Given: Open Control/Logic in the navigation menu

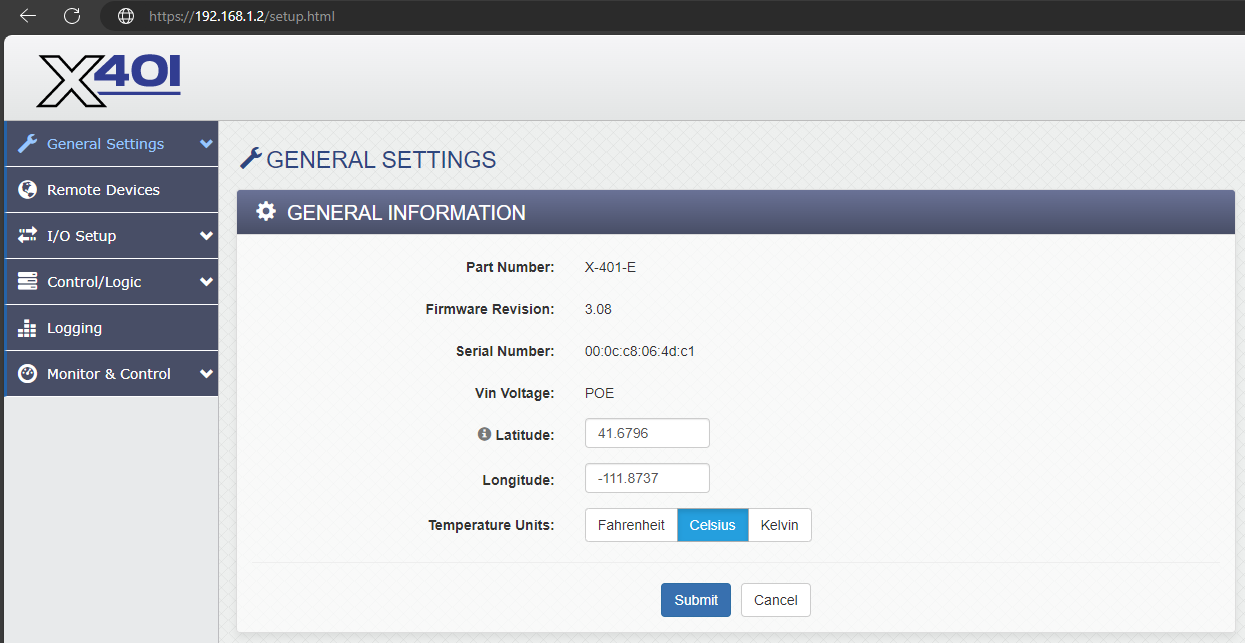Looking at the screenshot, I should point(95,281).
